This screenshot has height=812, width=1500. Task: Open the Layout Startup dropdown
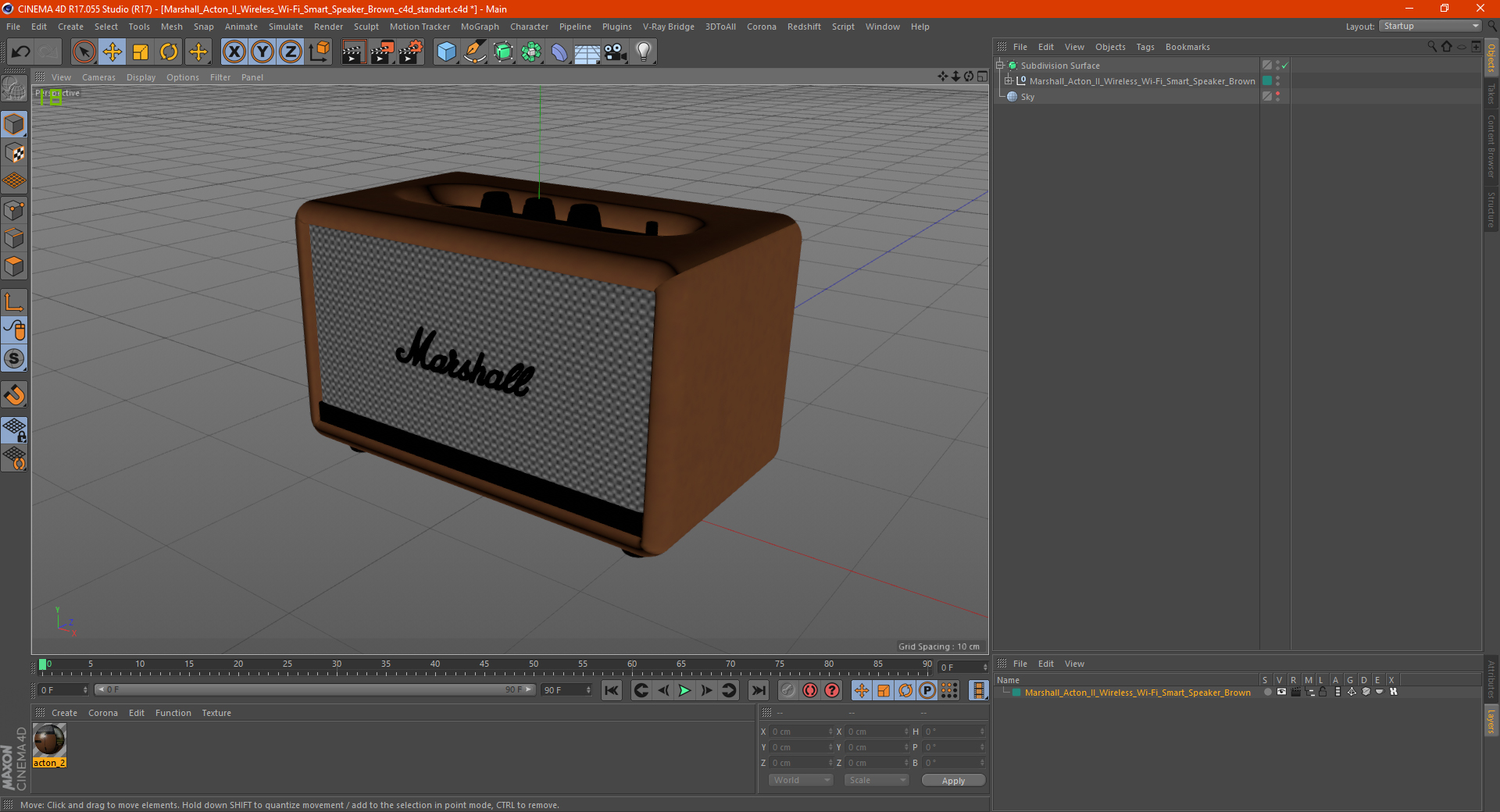coord(1430,26)
